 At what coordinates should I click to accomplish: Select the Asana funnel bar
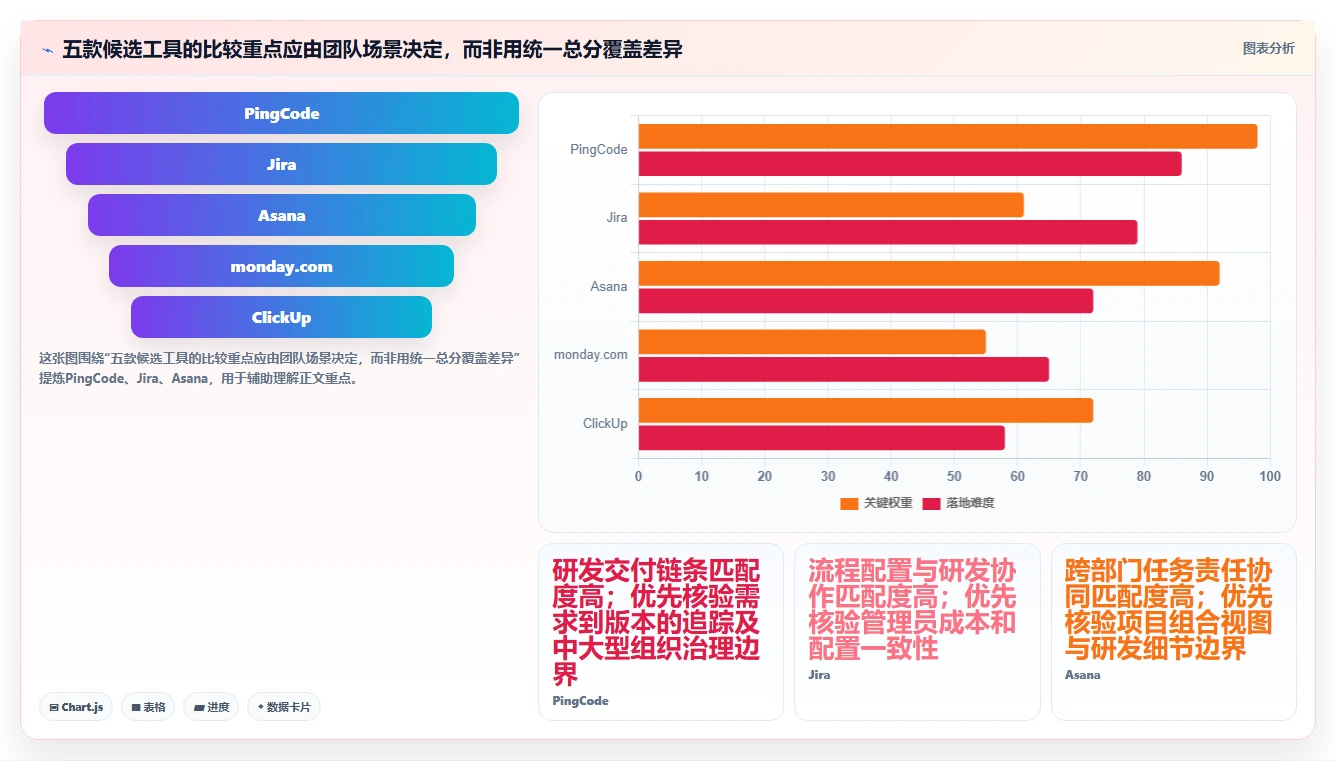pyautogui.click(x=281, y=215)
